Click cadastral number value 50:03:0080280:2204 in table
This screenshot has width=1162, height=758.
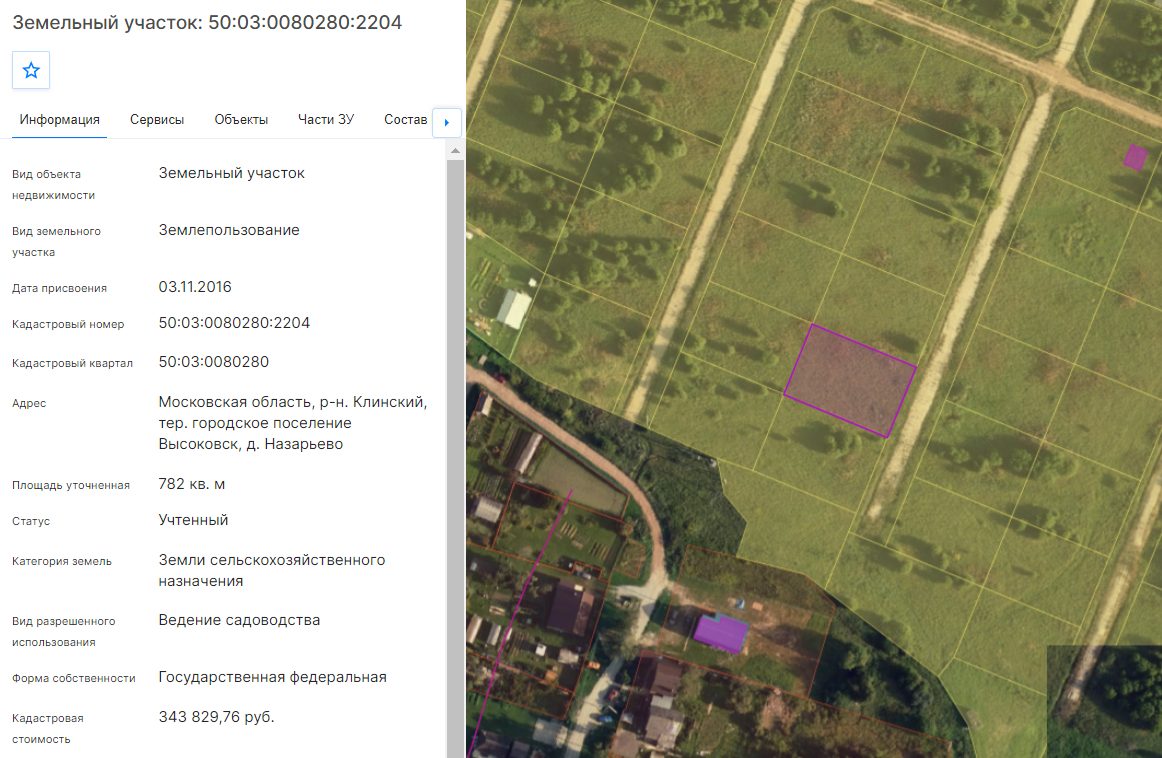234,323
